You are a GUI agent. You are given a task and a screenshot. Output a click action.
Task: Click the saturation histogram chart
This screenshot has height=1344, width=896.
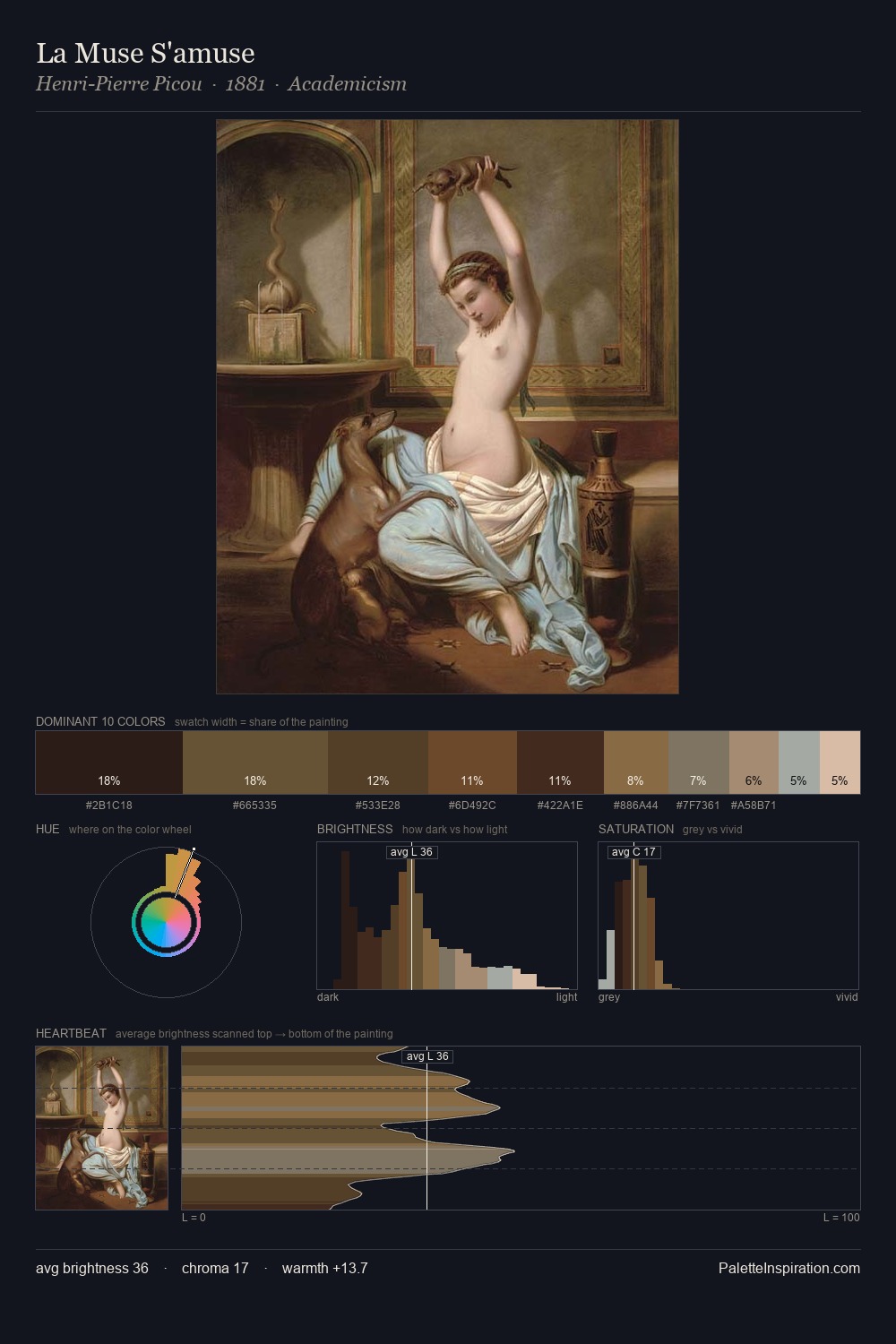pos(728,916)
